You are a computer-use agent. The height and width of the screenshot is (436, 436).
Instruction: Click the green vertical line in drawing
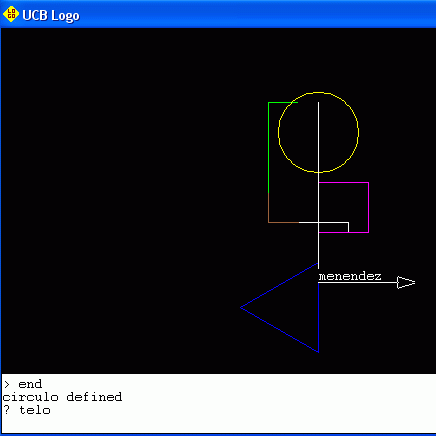[268, 147]
